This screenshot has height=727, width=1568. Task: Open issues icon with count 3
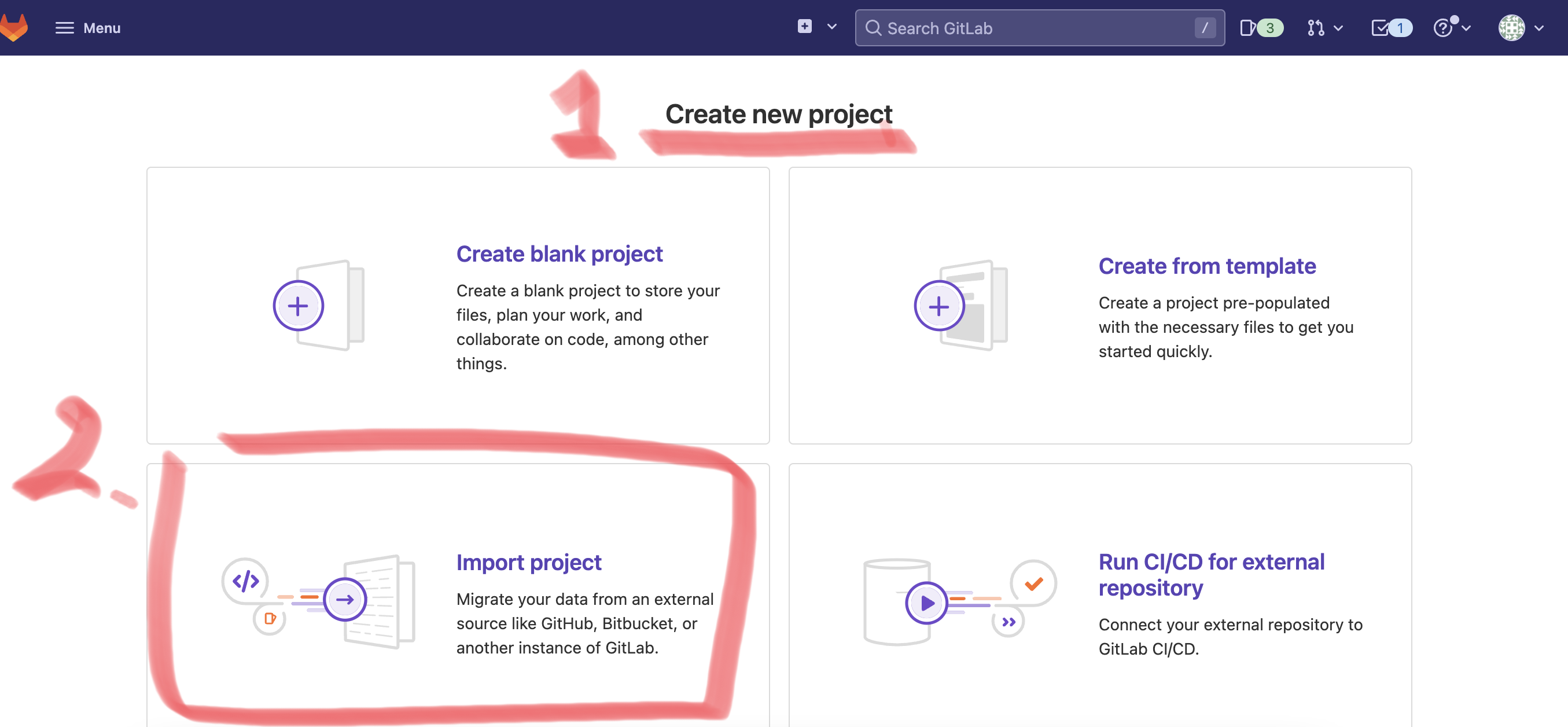[x=1247, y=28]
